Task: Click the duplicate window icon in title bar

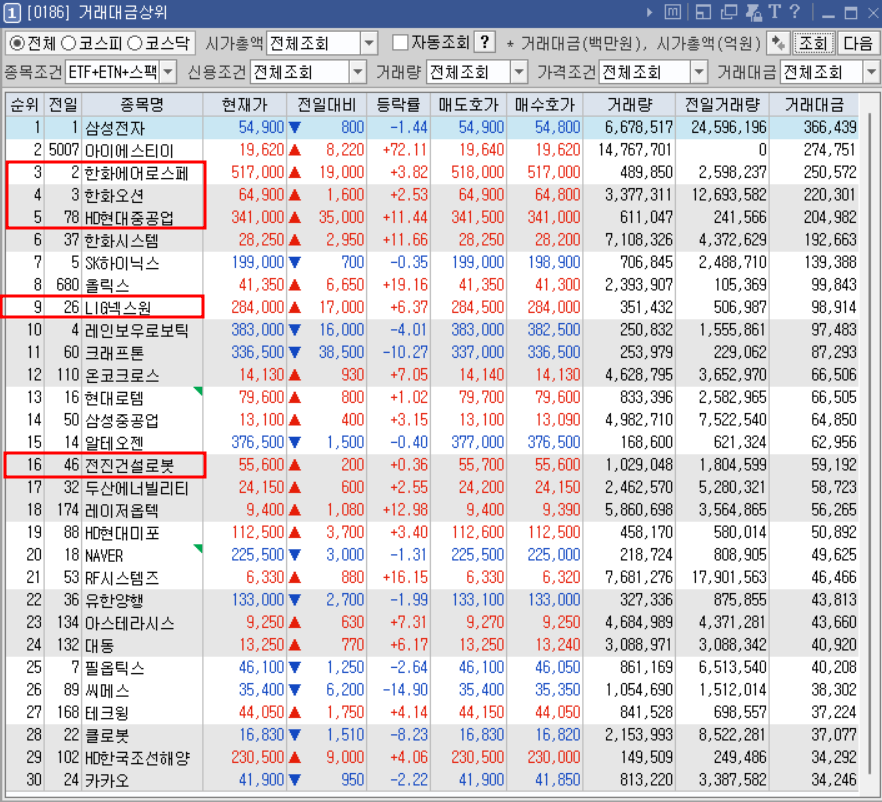Action: coord(728,12)
